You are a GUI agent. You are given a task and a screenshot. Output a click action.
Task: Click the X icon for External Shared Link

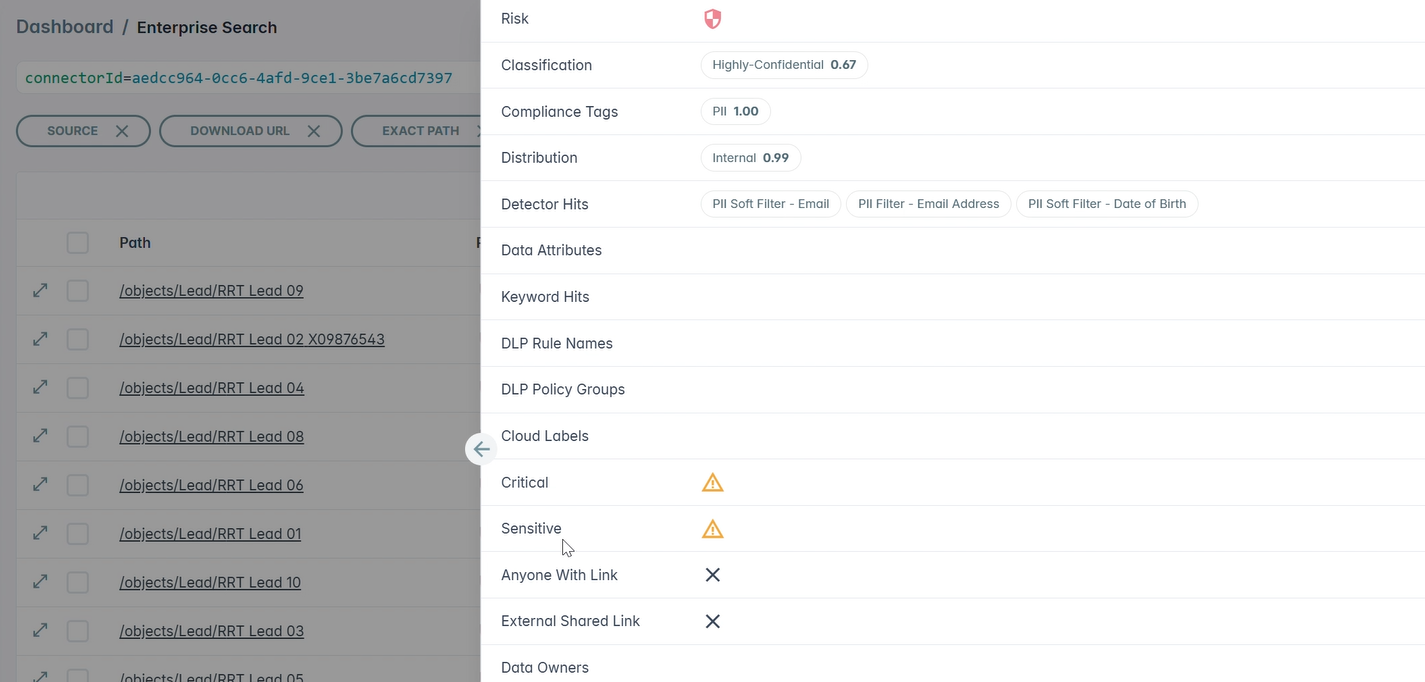pos(712,621)
